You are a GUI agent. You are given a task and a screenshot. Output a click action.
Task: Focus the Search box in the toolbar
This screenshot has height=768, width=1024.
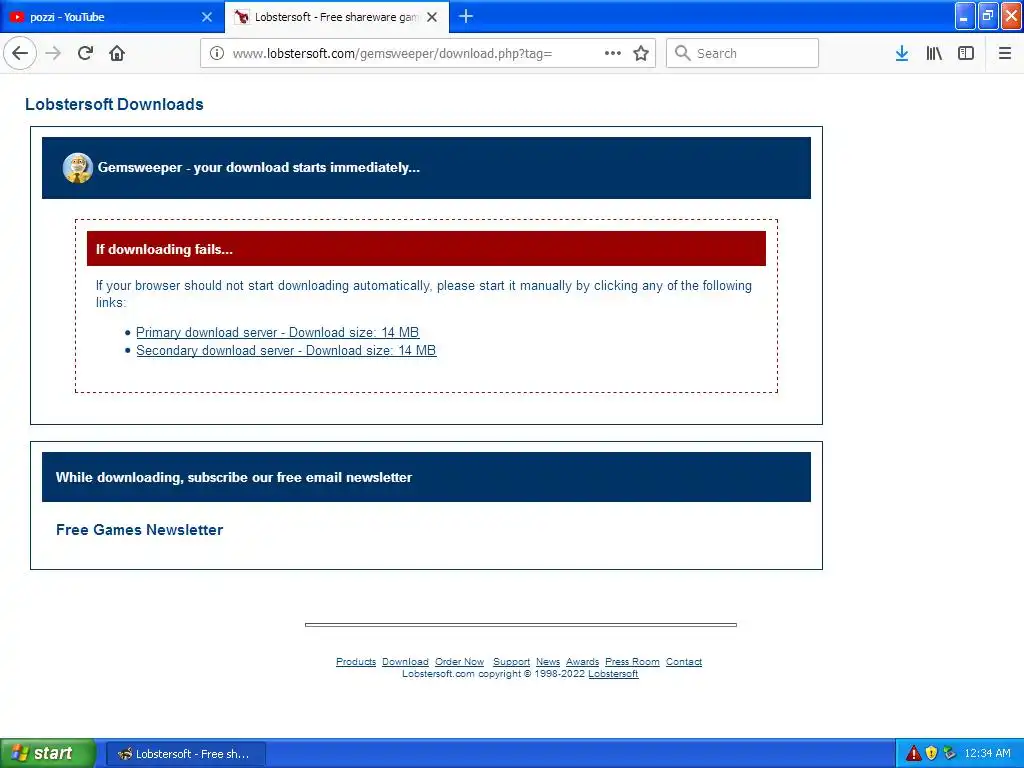pos(743,53)
